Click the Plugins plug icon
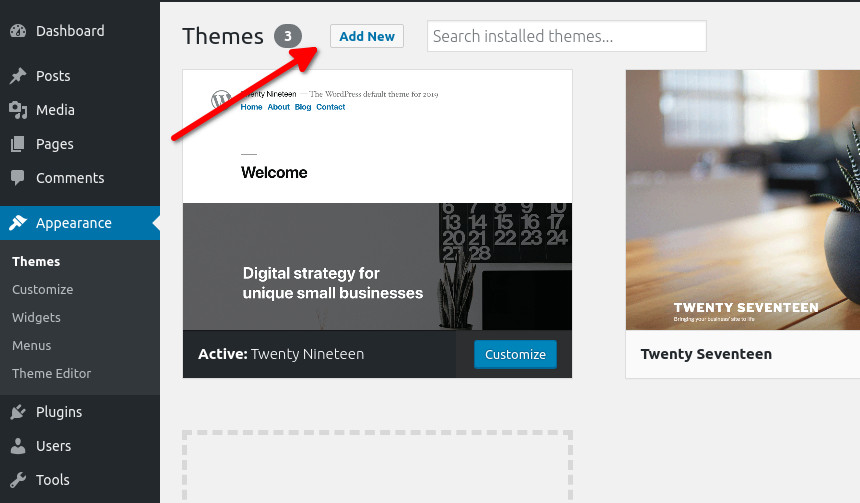This screenshot has height=503, width=860. point(18,412)
